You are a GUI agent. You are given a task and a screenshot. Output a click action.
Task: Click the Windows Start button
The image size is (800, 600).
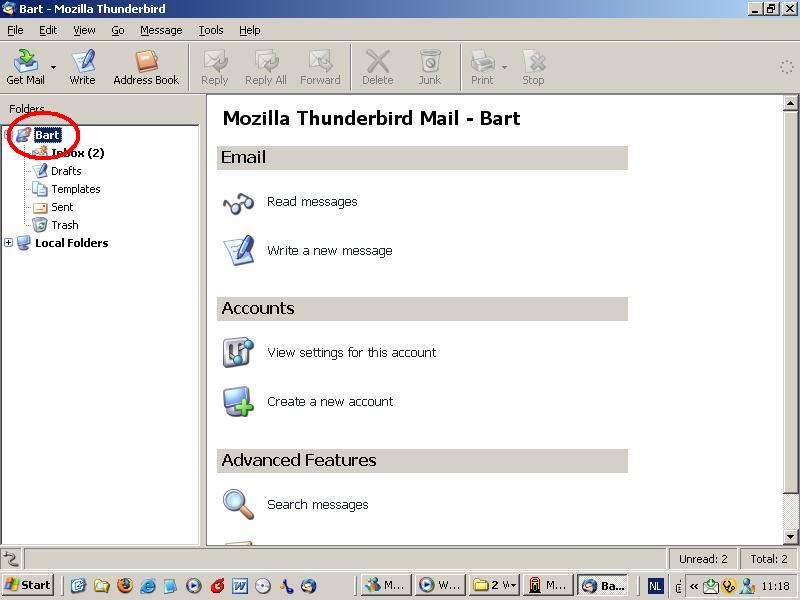pos(29,585)
